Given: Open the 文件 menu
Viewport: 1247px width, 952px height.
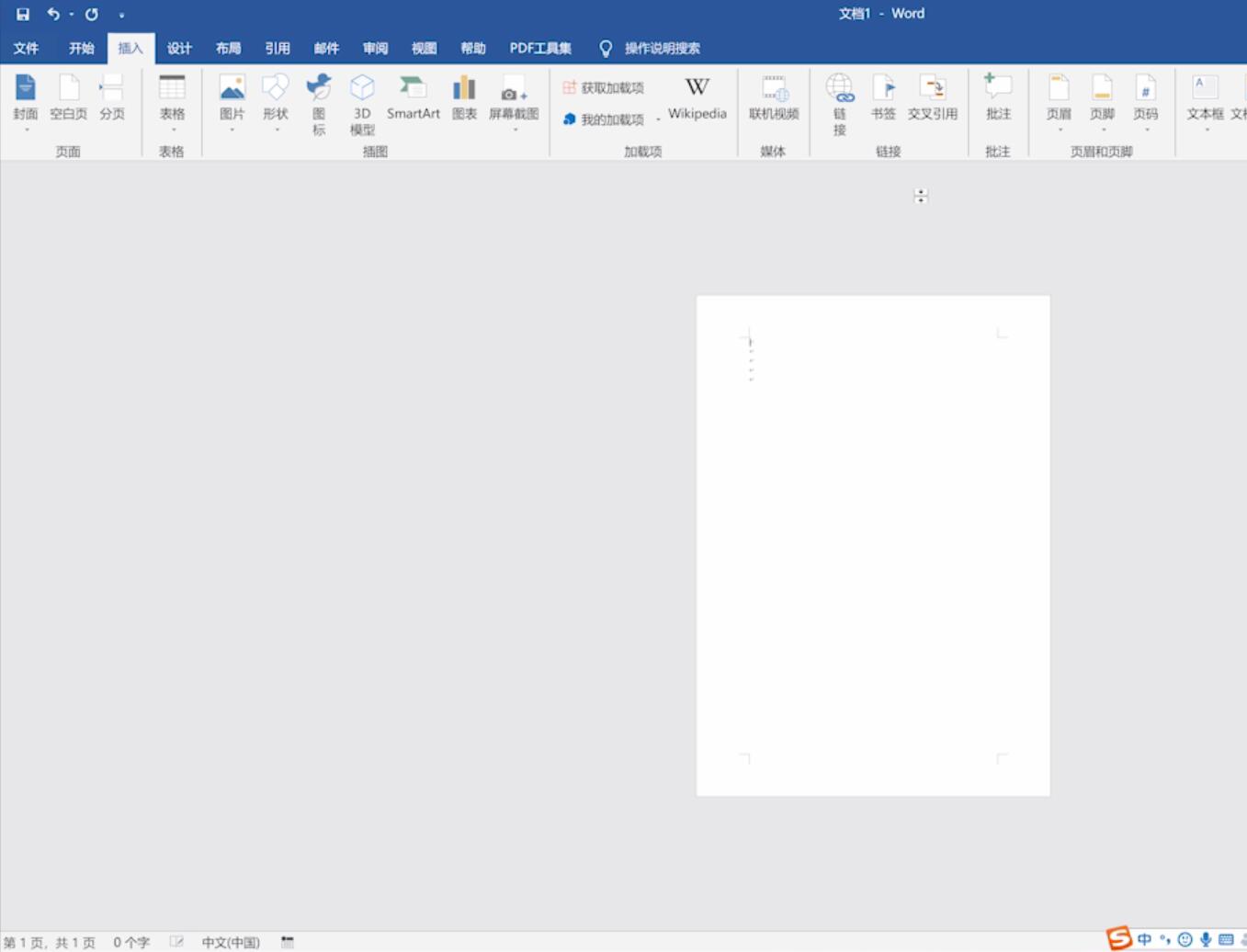Looking at the screenshot, I should 26,48.
